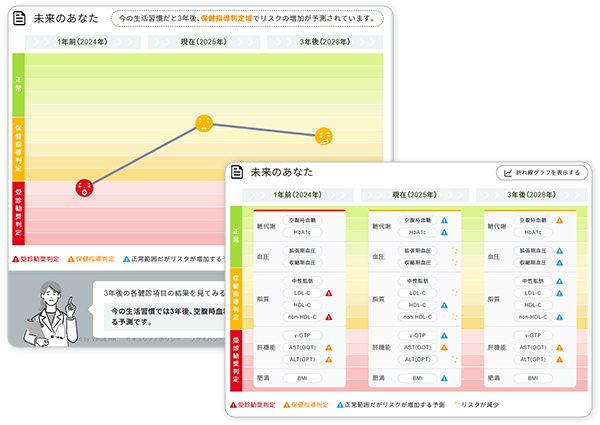
Task: Click HbA1c pill in the 2024 column
Action: [x=301, y=232]
